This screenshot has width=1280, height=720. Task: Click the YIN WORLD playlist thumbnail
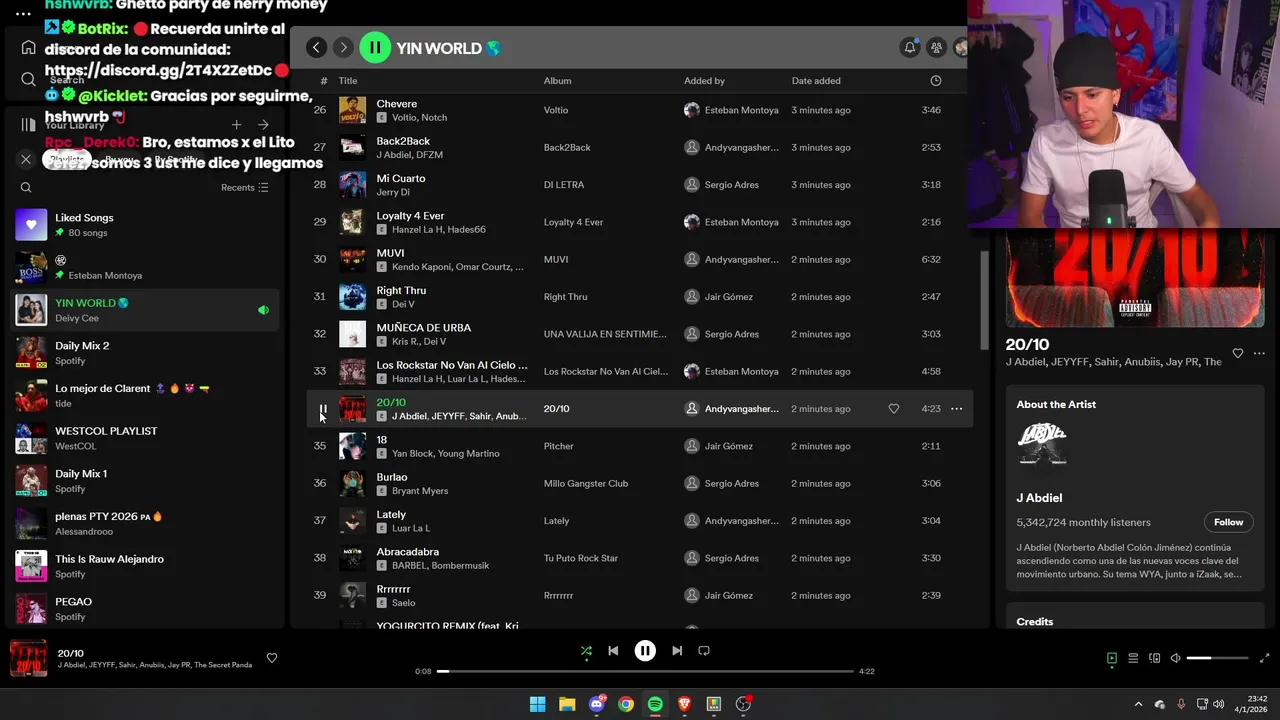(31, 310)
